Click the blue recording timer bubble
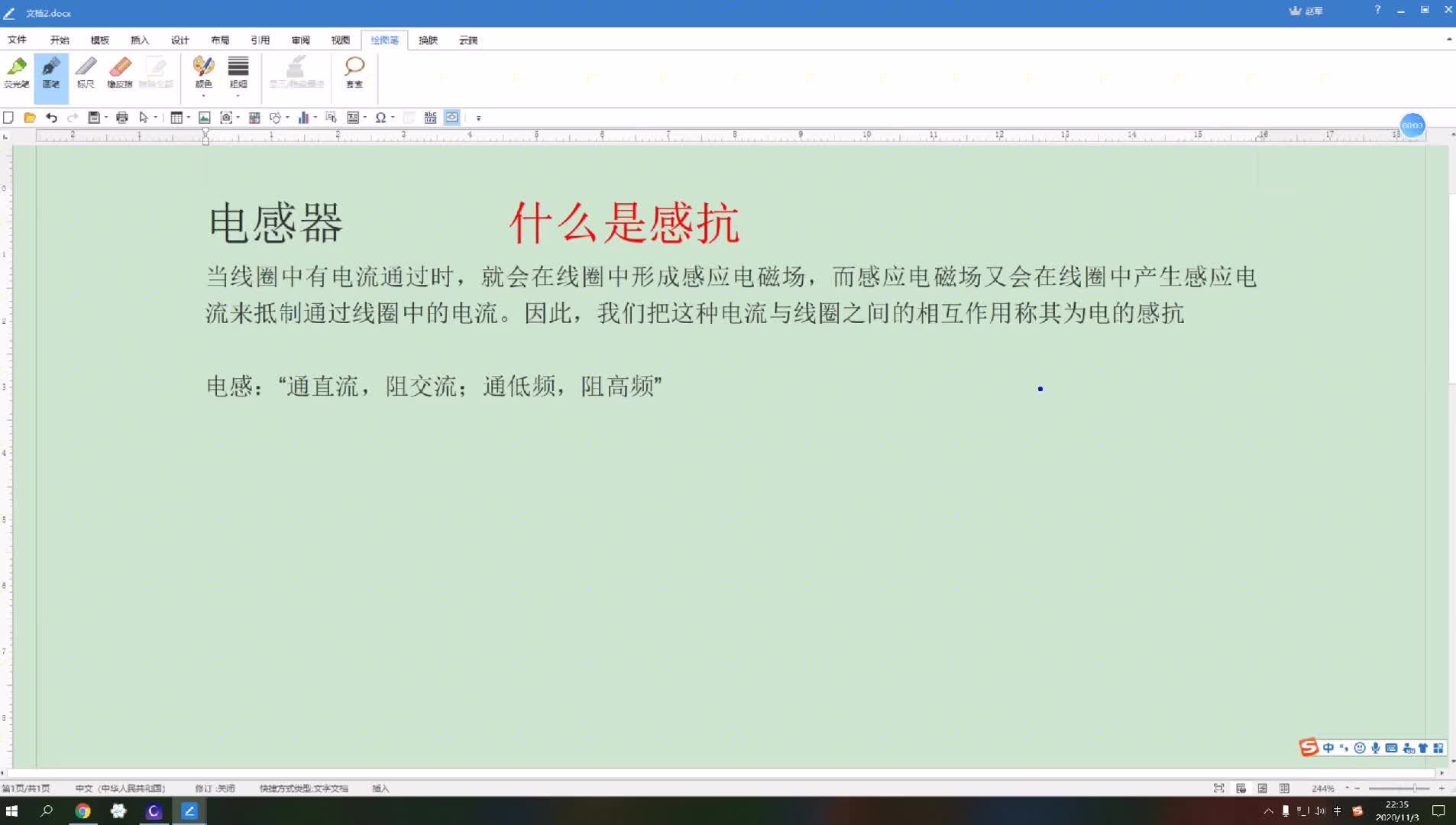 pyautogui.click(x=1412, y=125)
